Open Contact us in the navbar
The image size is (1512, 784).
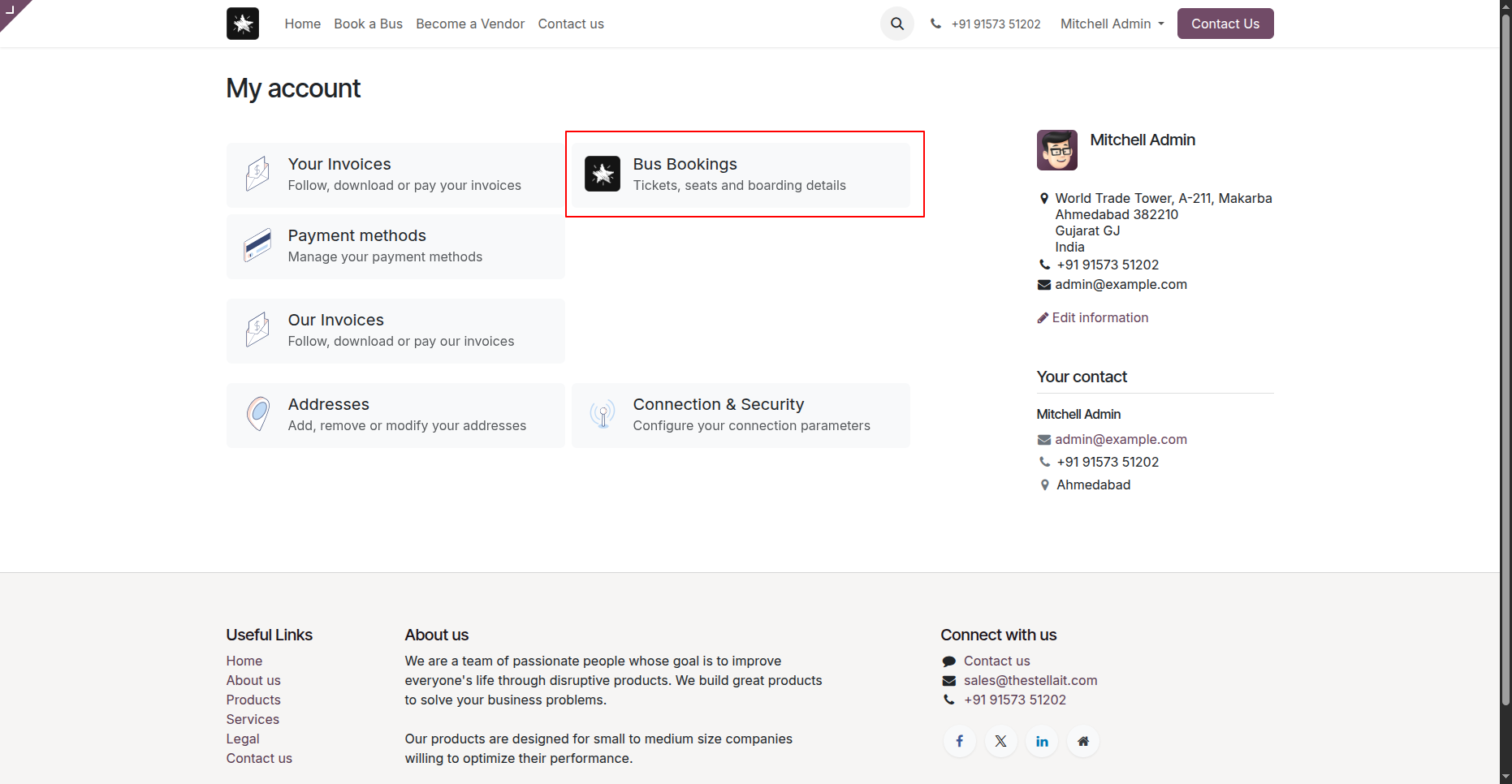(571, 24)
